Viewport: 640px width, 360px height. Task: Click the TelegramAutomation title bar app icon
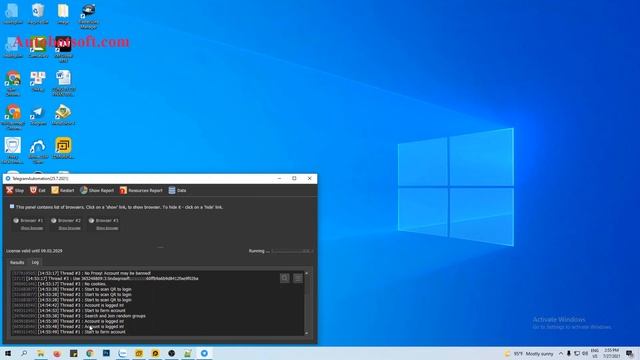point(8,178)
